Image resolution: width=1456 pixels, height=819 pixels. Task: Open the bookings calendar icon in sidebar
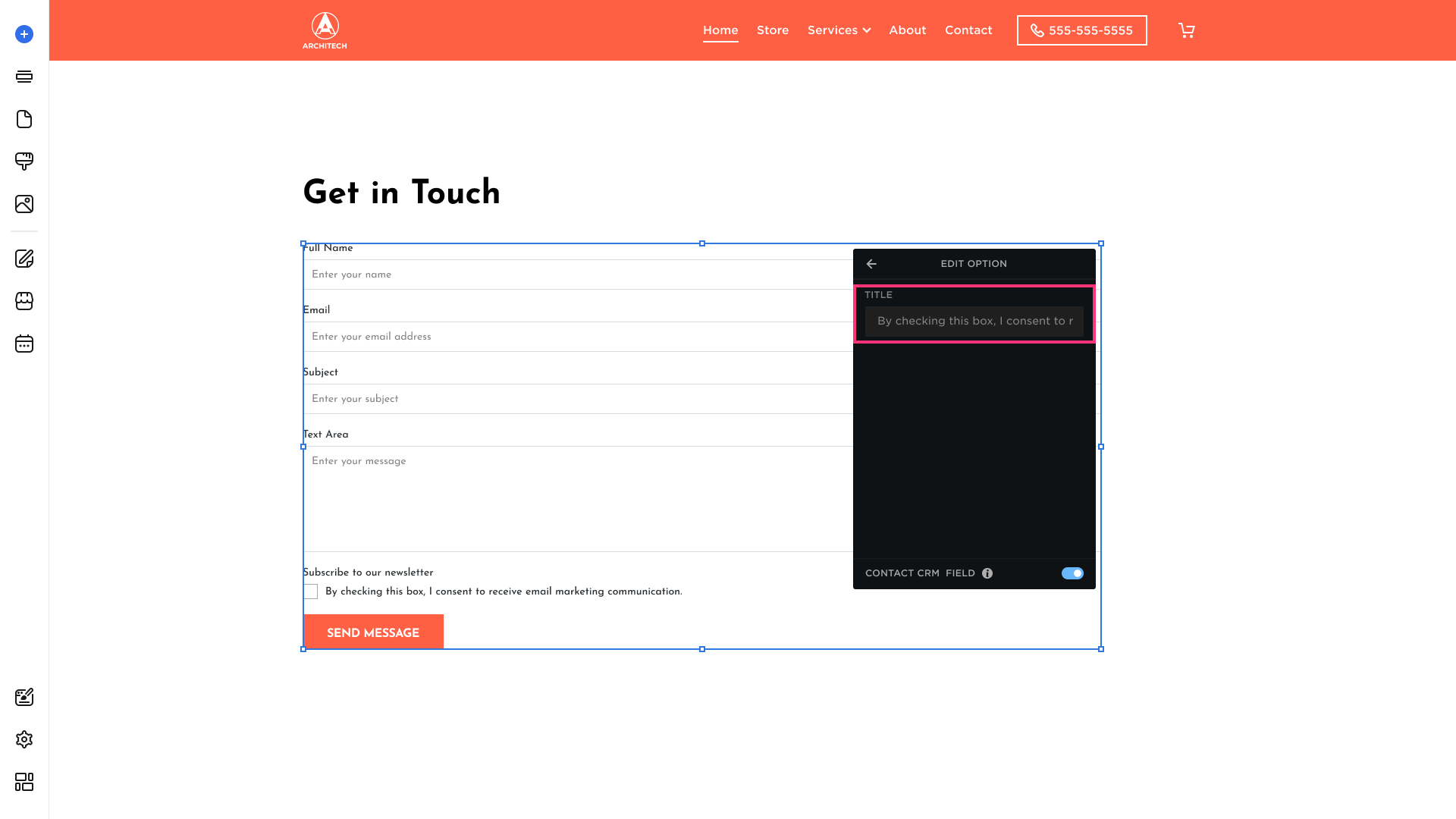[x=24, y=344]
